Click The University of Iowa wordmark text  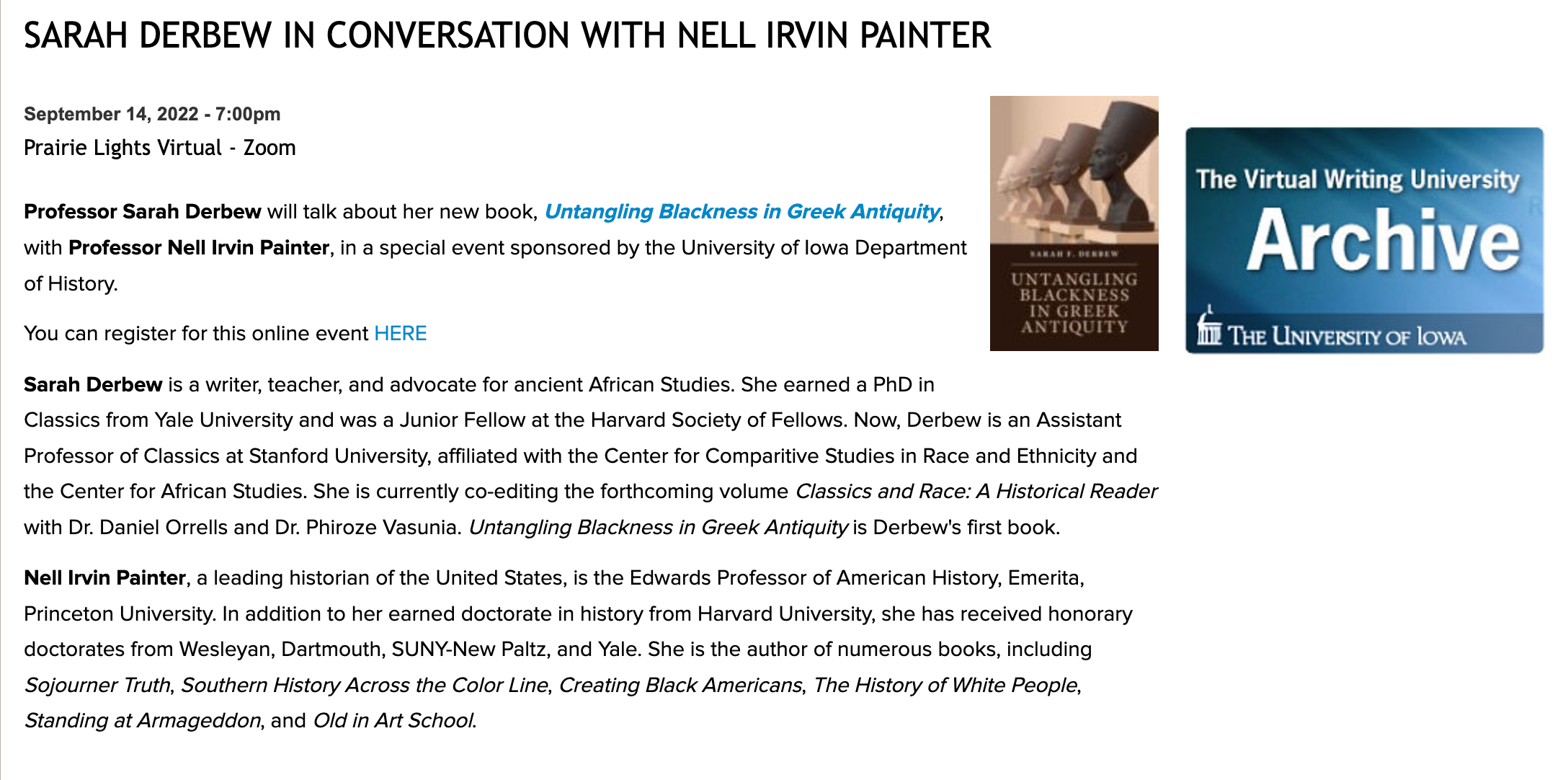click(1347, 337)
